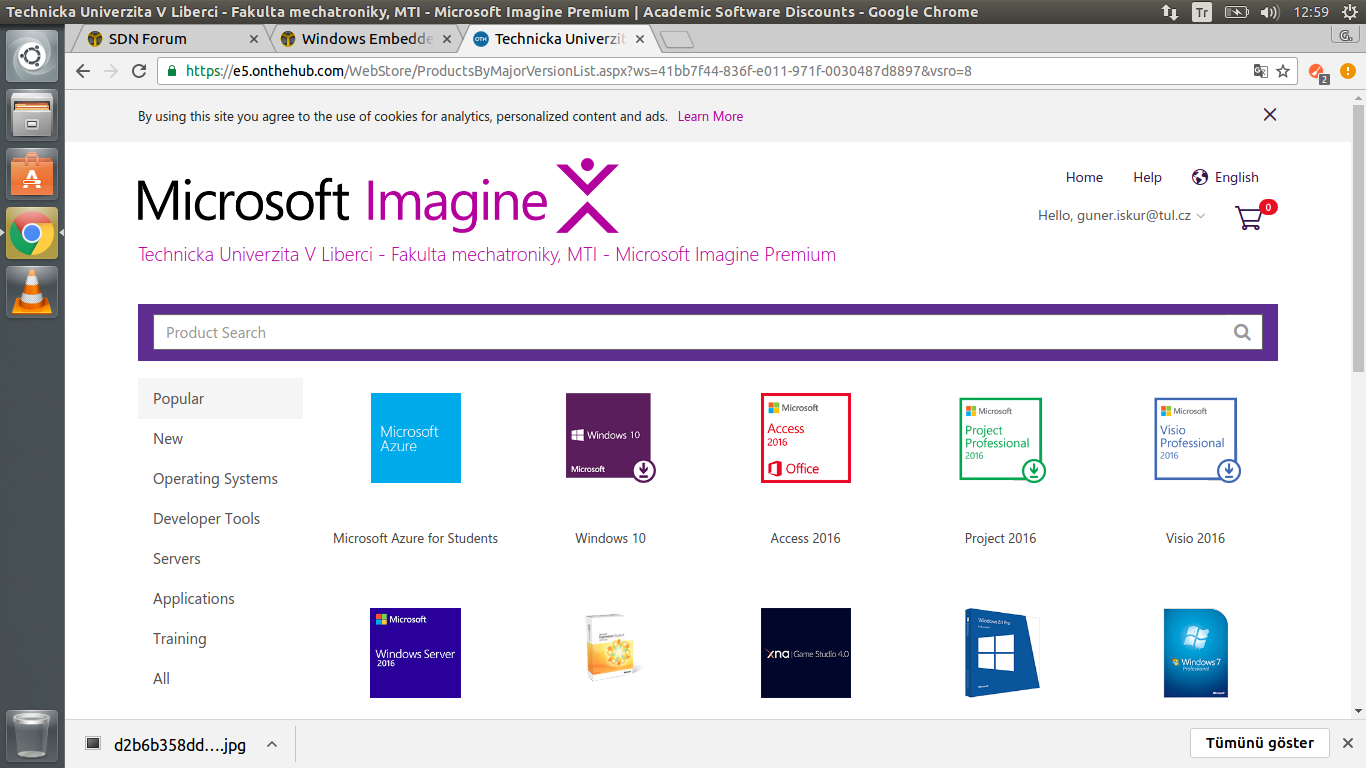Reload the current page

tap(139, 71)
